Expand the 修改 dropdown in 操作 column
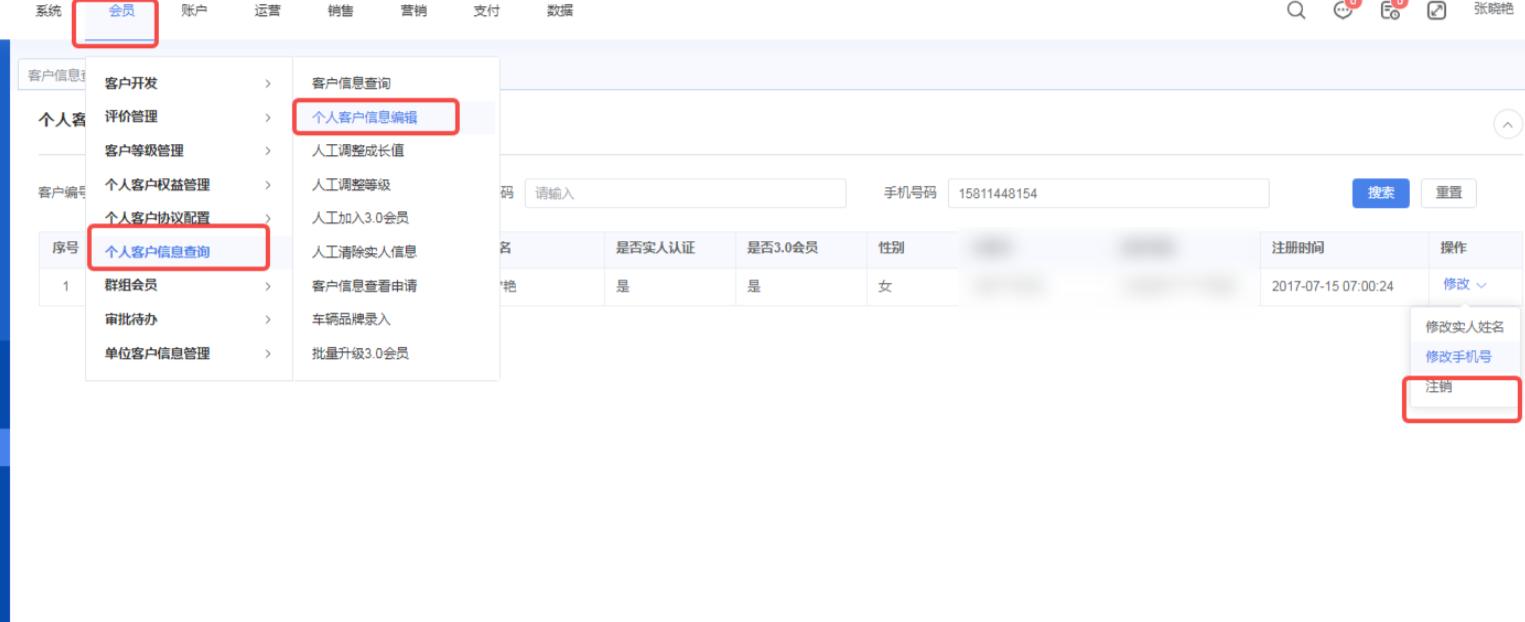The height and width of the screenshot is (622, 1525). [x=1464, y=285]
